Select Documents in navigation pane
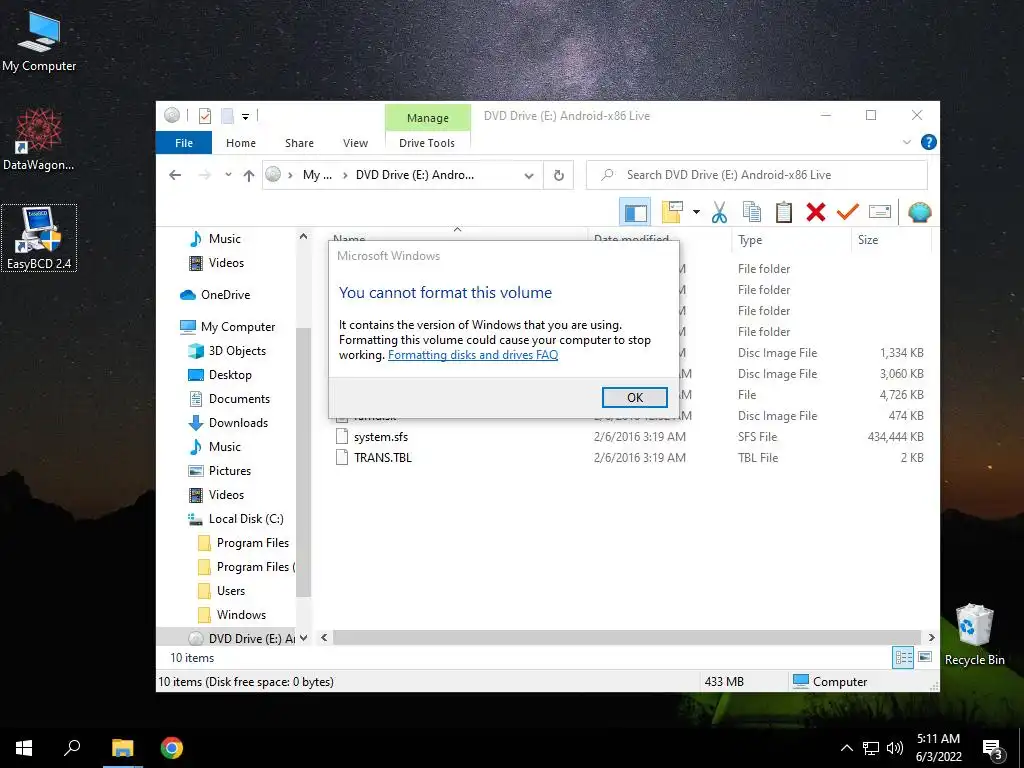1024x768 pixels. (239, 399)
